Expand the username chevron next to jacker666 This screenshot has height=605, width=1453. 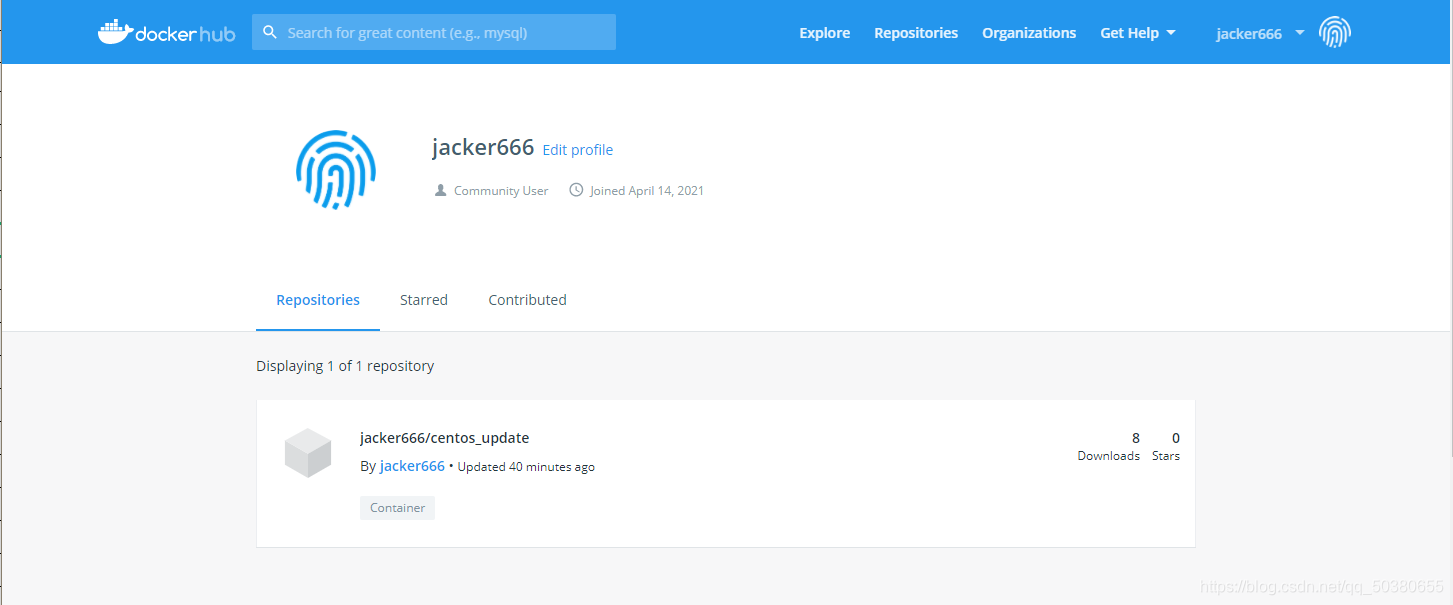coord(1299,33)
